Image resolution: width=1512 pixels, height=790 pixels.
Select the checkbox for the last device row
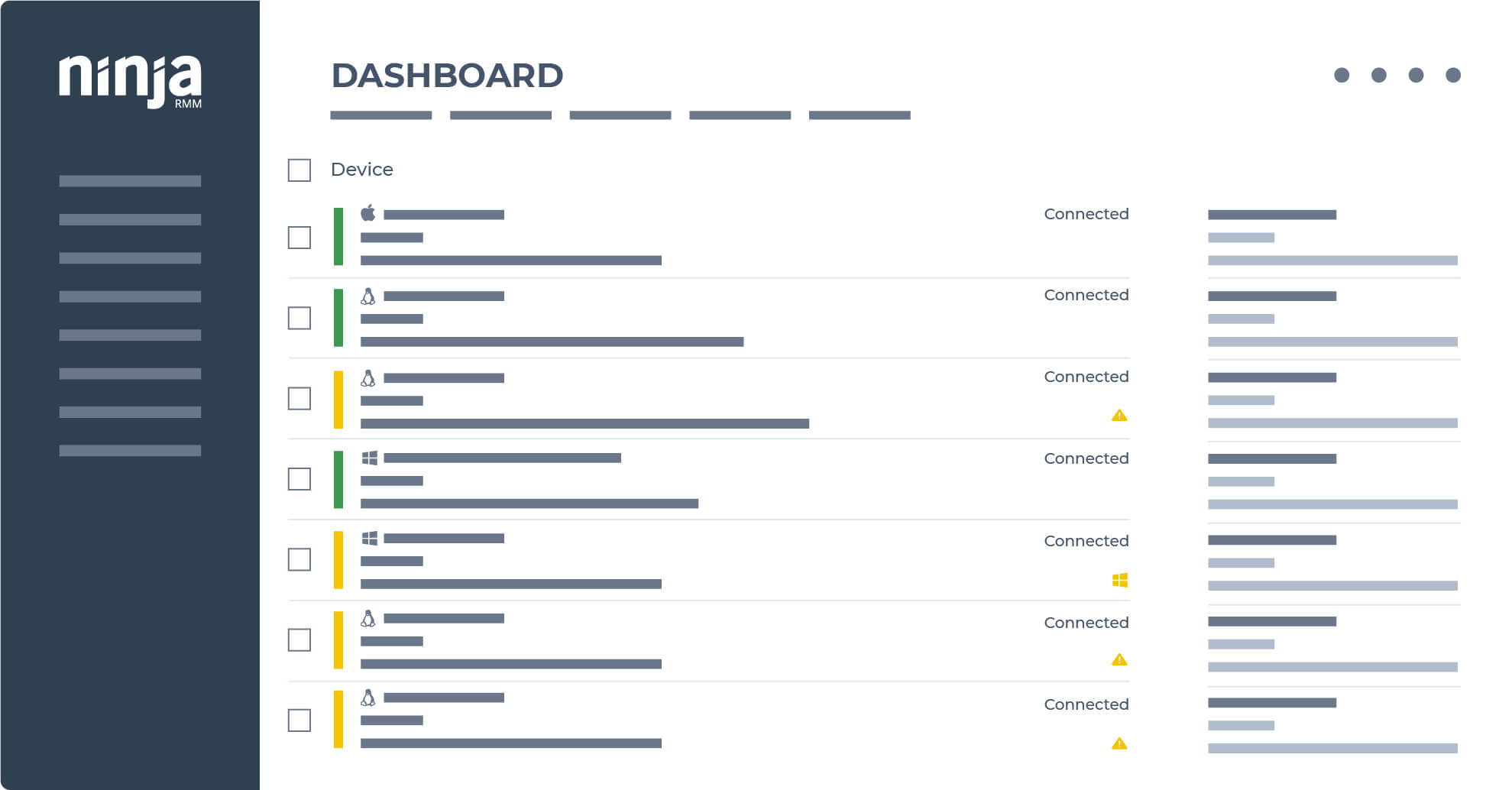click(299, 720)
